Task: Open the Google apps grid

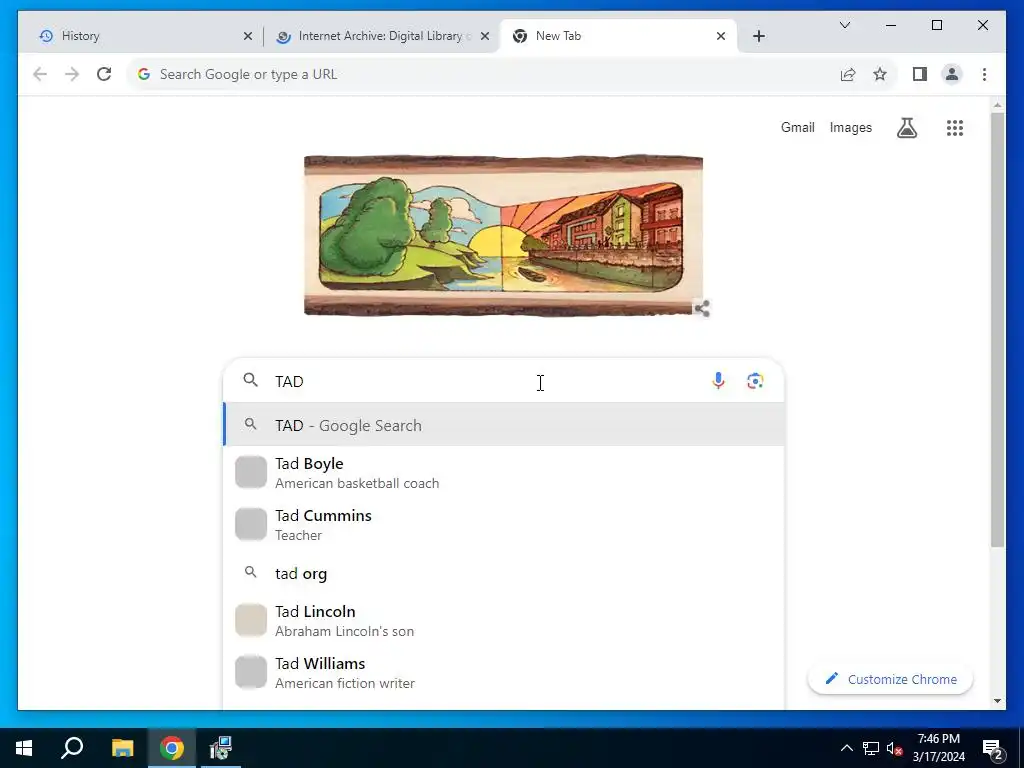Action: [x=955, y=128]
